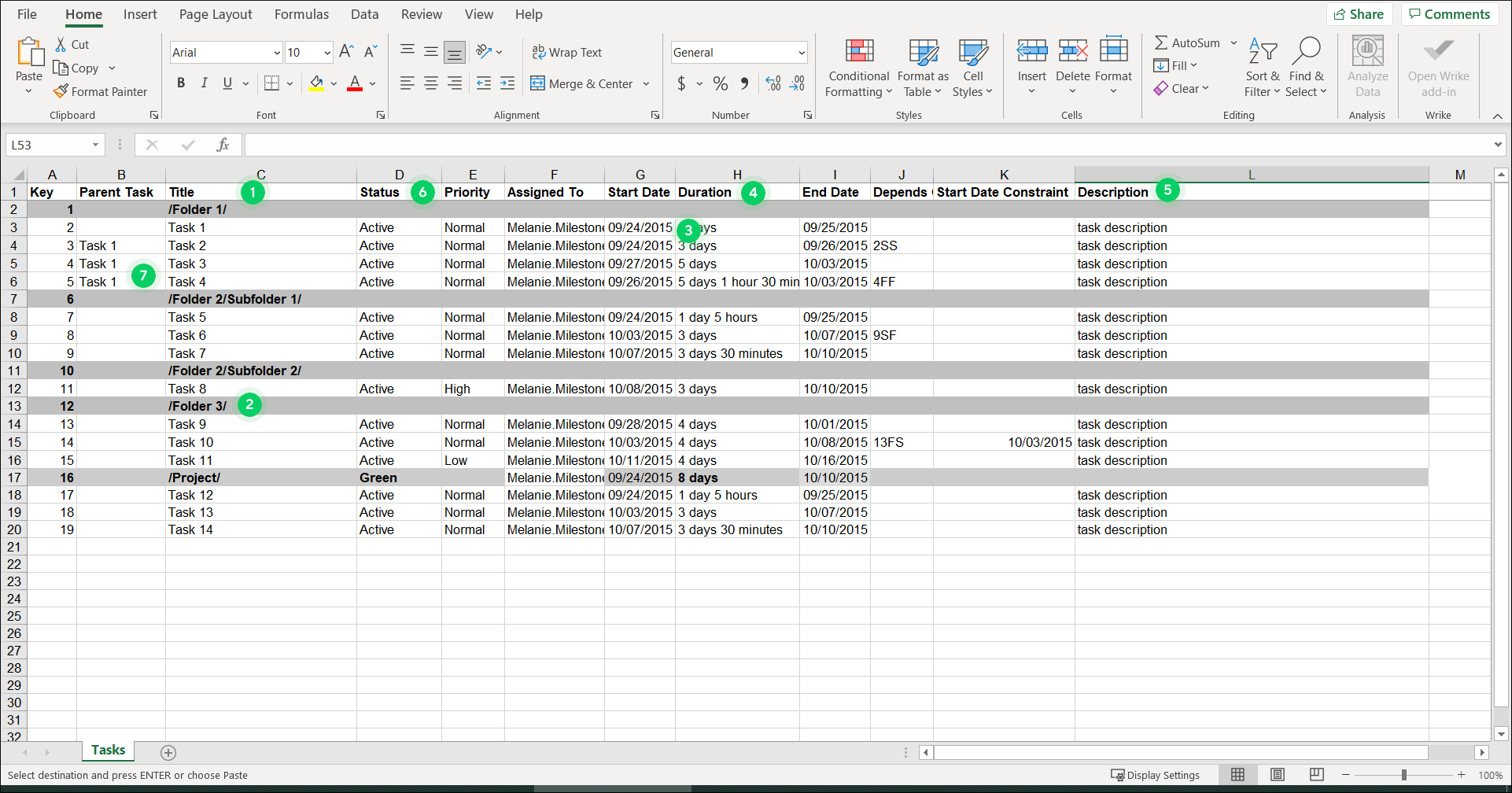
Task: Open the Conditional Formatting gallery
Action: 857,67
